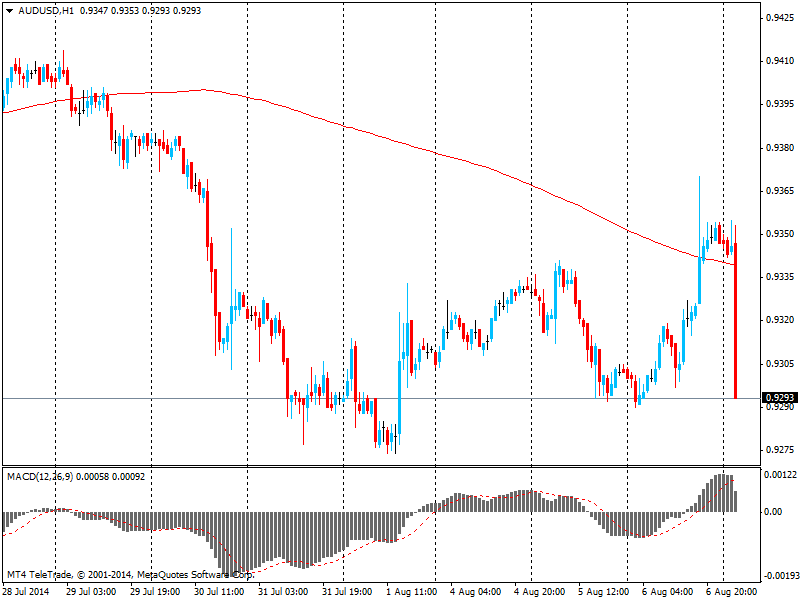
Task: Click the 0.9305 price scale label
Action: click(780, 363)
